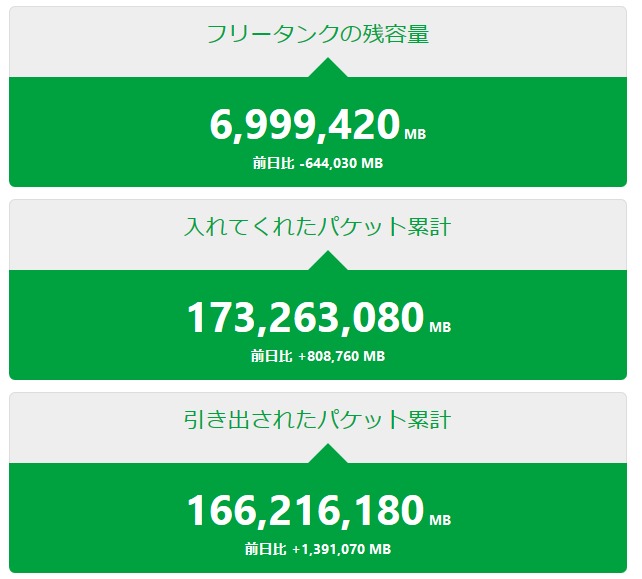The height and width of the screenshot is (579, 642).
Task: Click the MB unit beside 166,216,180
Action: pos(440,520)
